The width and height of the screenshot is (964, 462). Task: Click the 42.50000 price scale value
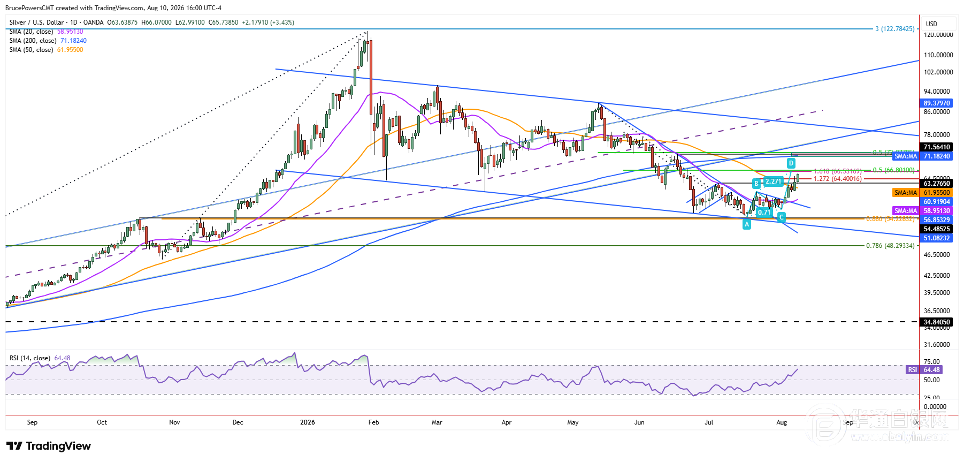tap(939, 276)
